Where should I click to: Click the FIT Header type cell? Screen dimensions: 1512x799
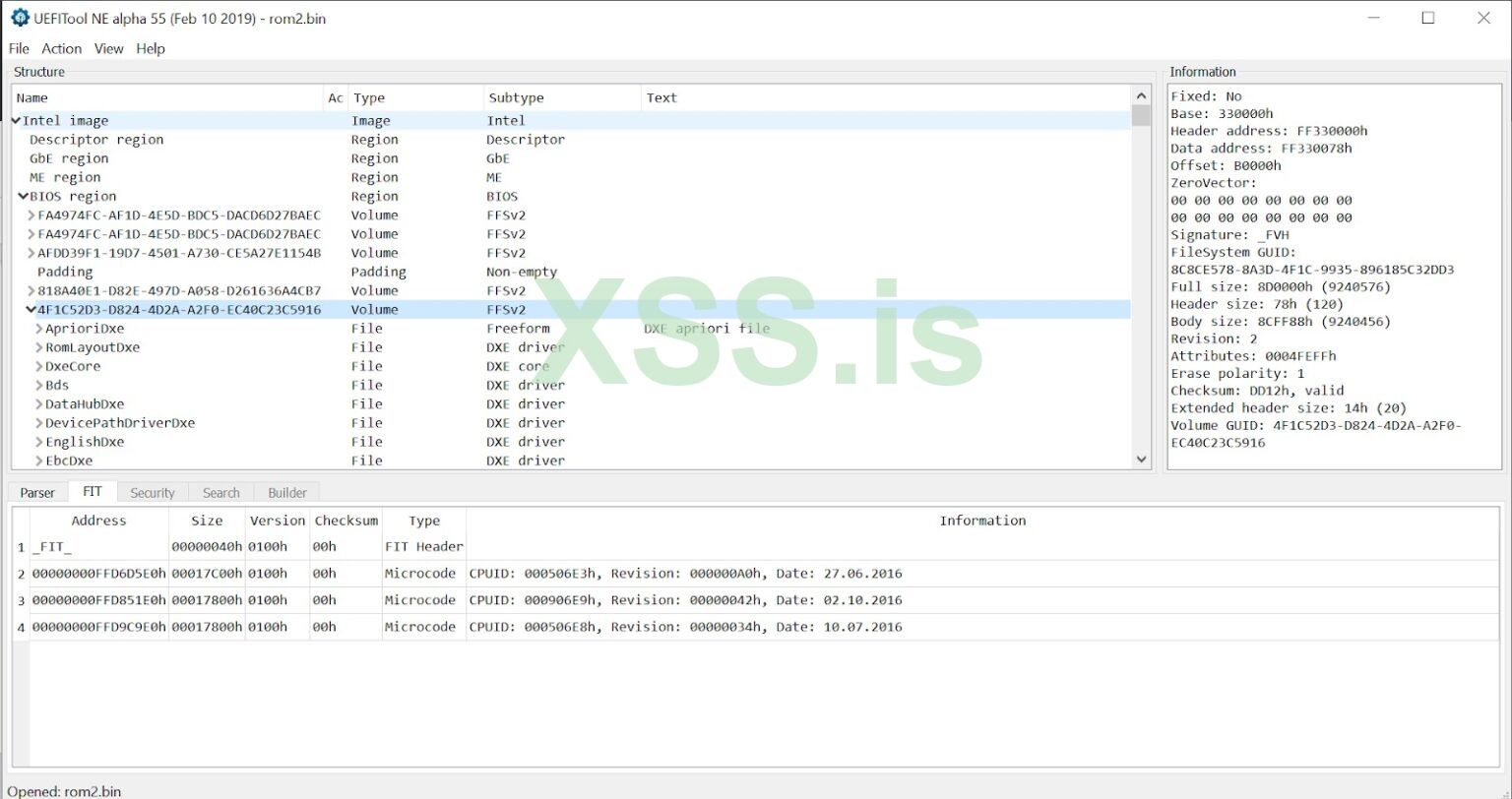424,547
